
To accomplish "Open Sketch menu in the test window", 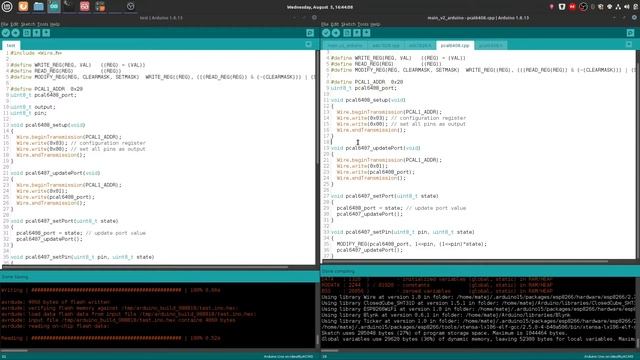I will click(28, 24).
